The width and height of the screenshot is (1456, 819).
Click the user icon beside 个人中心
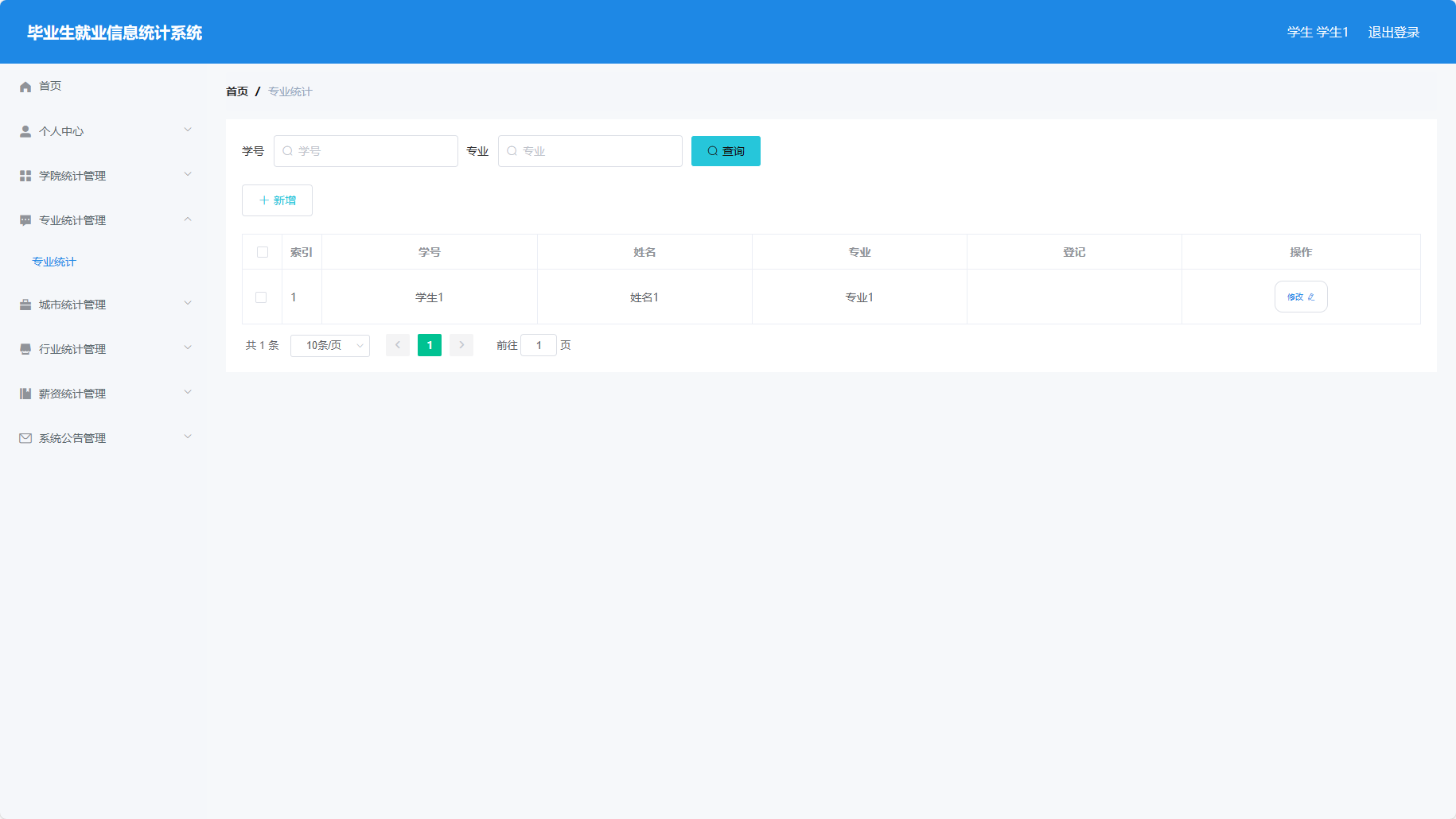click(x=25, y=131)
